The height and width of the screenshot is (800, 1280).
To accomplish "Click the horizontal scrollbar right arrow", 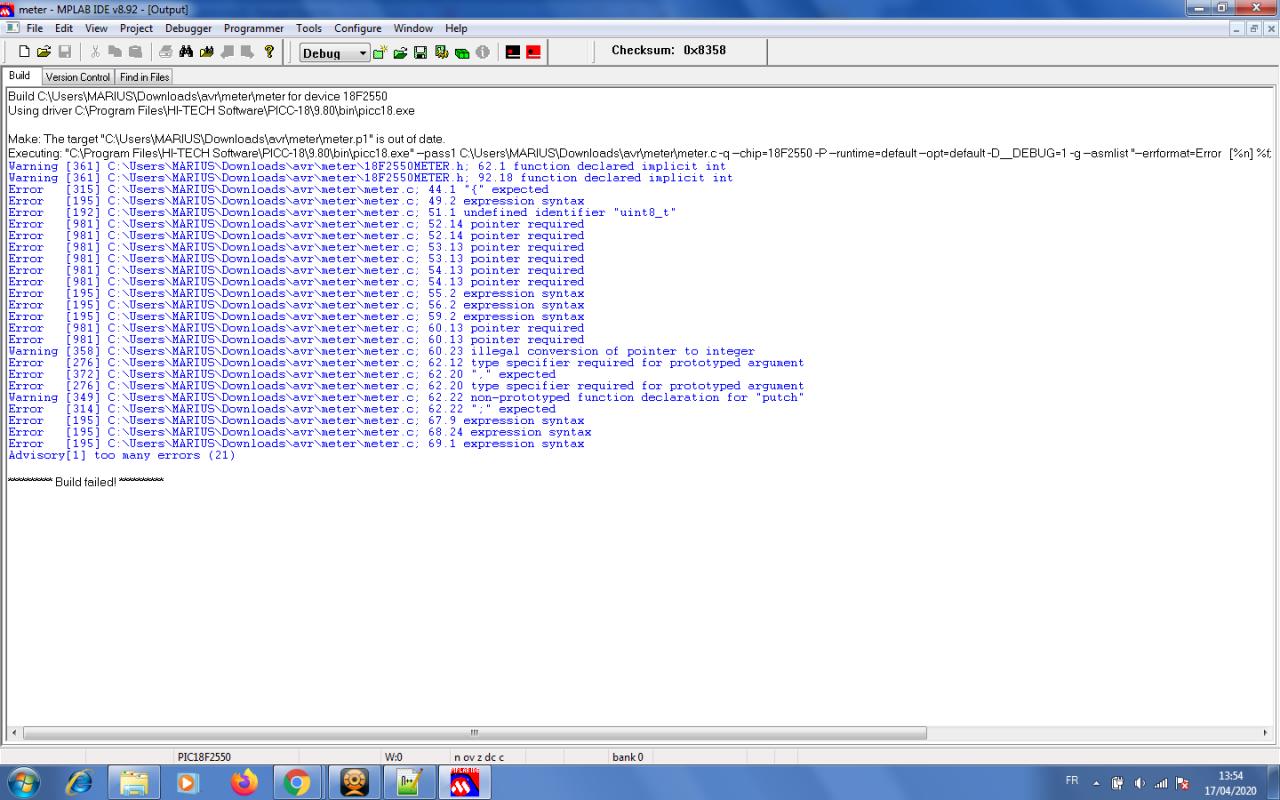I will coord(1266,733).
